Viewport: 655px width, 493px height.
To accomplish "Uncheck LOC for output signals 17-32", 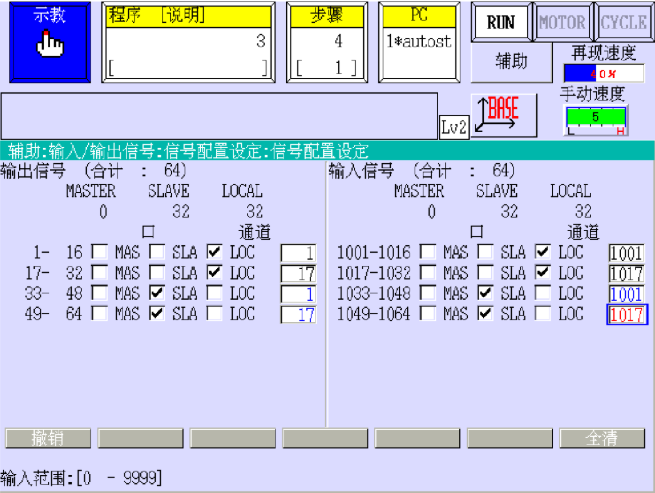I will pyautogui.click(x=214, y=272).
